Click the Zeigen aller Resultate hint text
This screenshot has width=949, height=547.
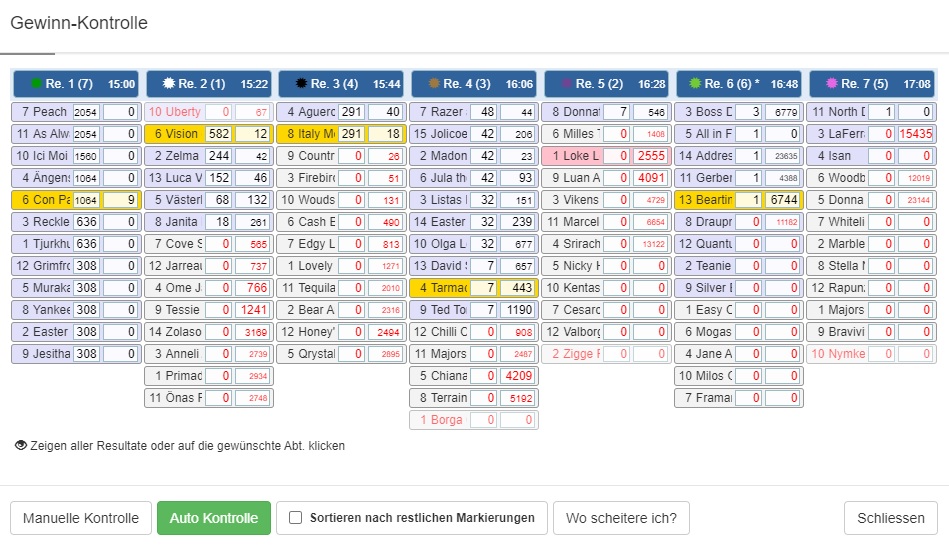point(188,446)
